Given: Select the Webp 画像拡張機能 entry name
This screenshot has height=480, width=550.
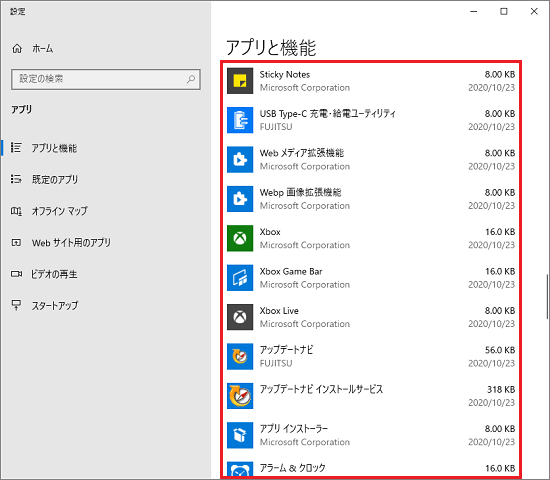Looking at the screenshot, I should click(300, 192).
